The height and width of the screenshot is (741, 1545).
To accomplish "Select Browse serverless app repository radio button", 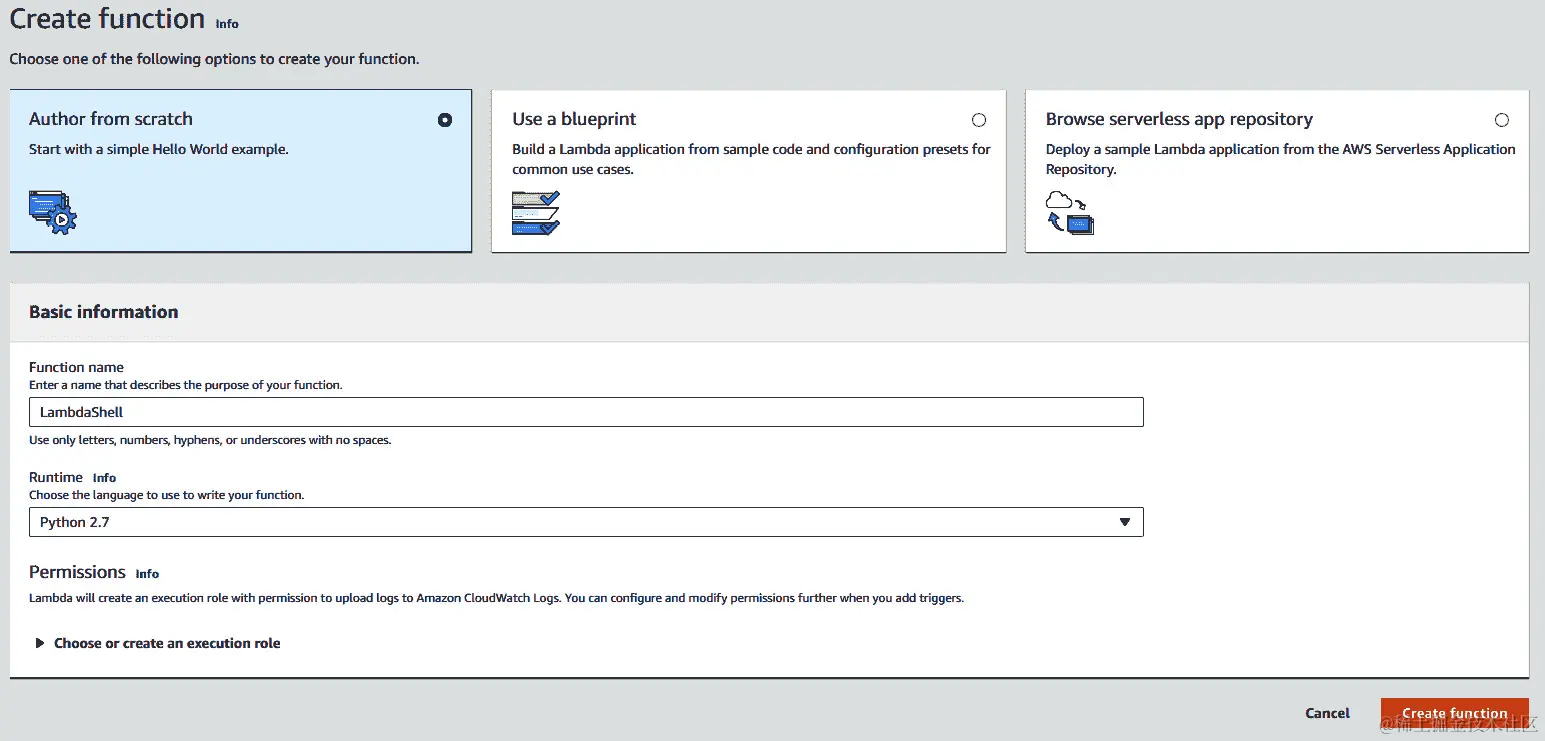I will tap(1502, 120).
